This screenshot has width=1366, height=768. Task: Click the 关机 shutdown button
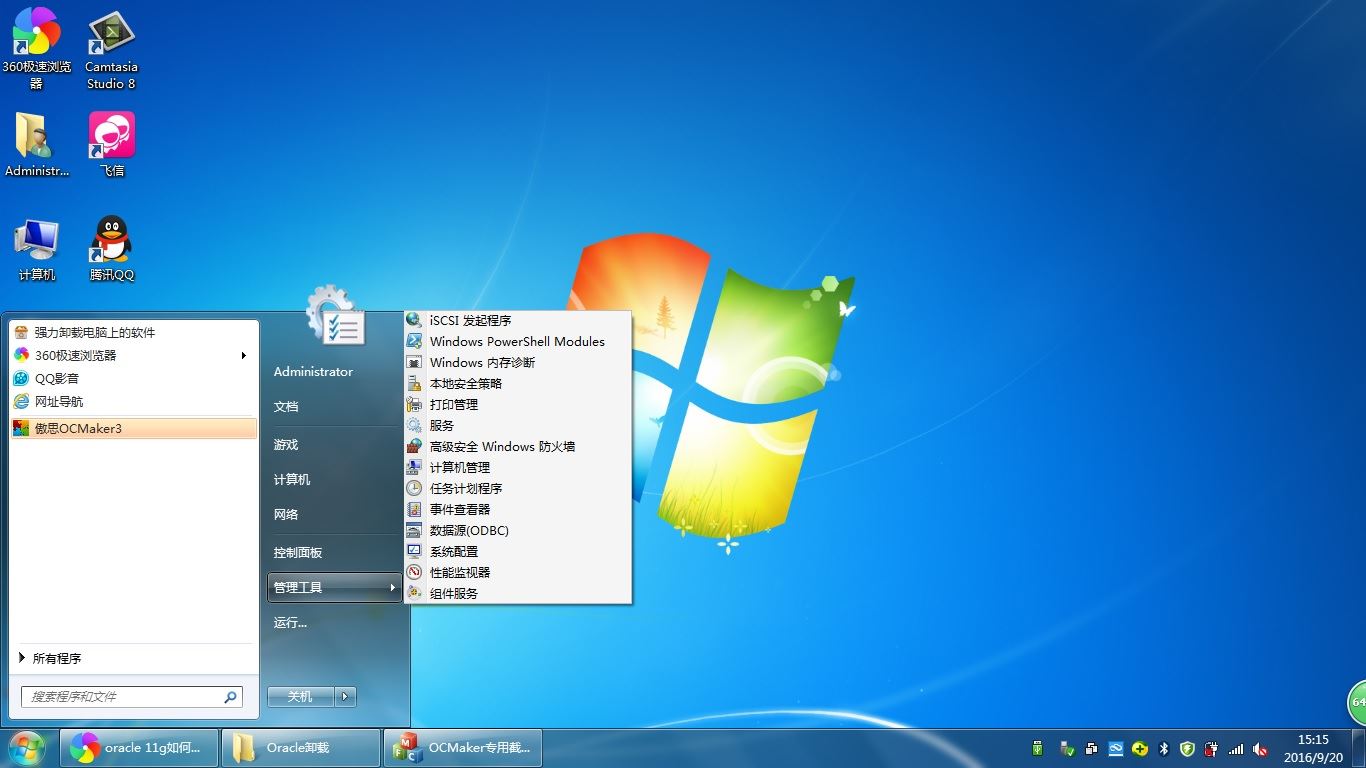(x=301, y=696)
